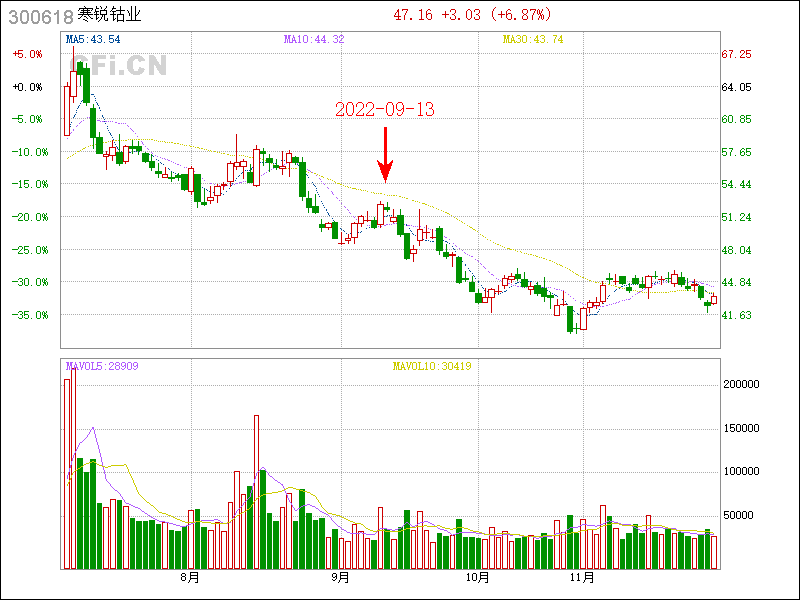Click the MAVOL5:28909 volume label
This screenshot has height=600, width=800.
tap(102, 366)
